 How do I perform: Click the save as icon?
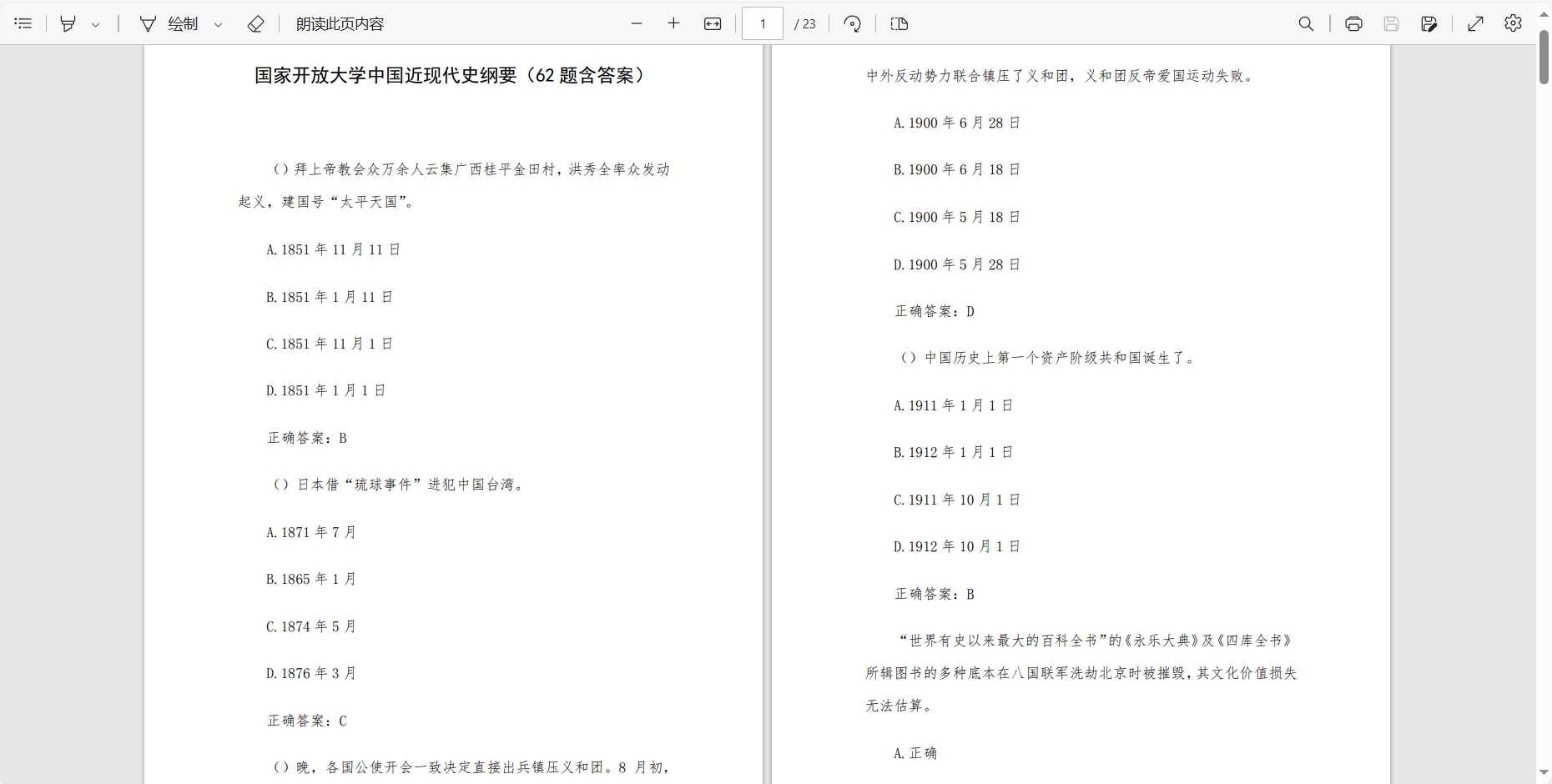[x=1429, y=23]
